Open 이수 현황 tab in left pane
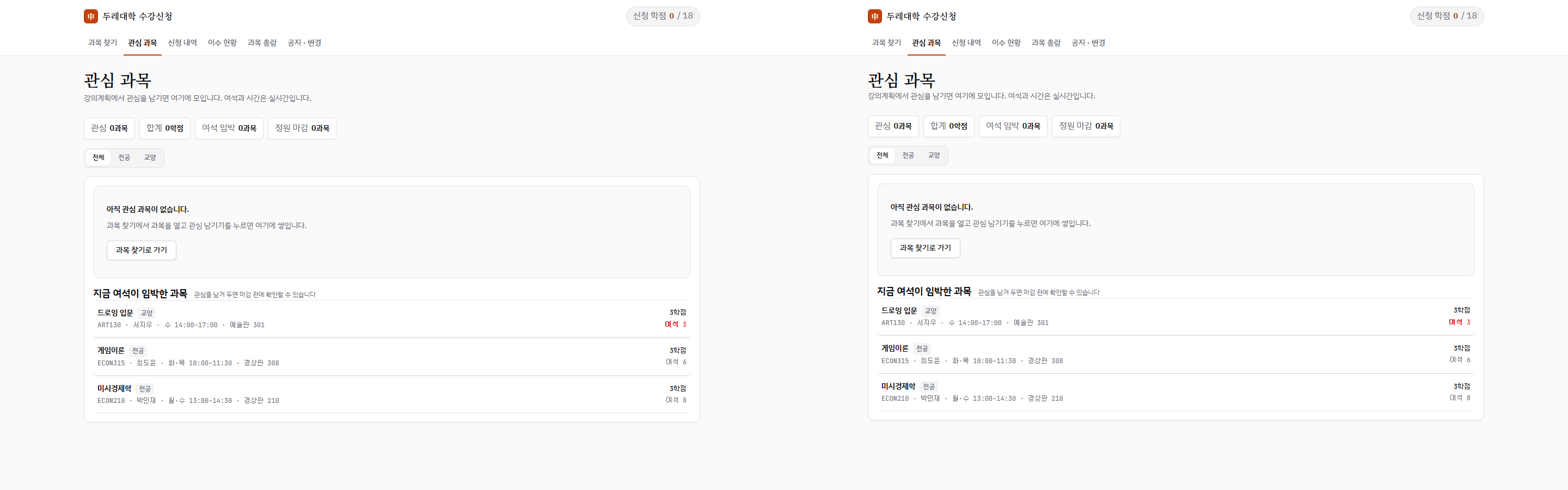1568x490 pixels. point(222,42)
